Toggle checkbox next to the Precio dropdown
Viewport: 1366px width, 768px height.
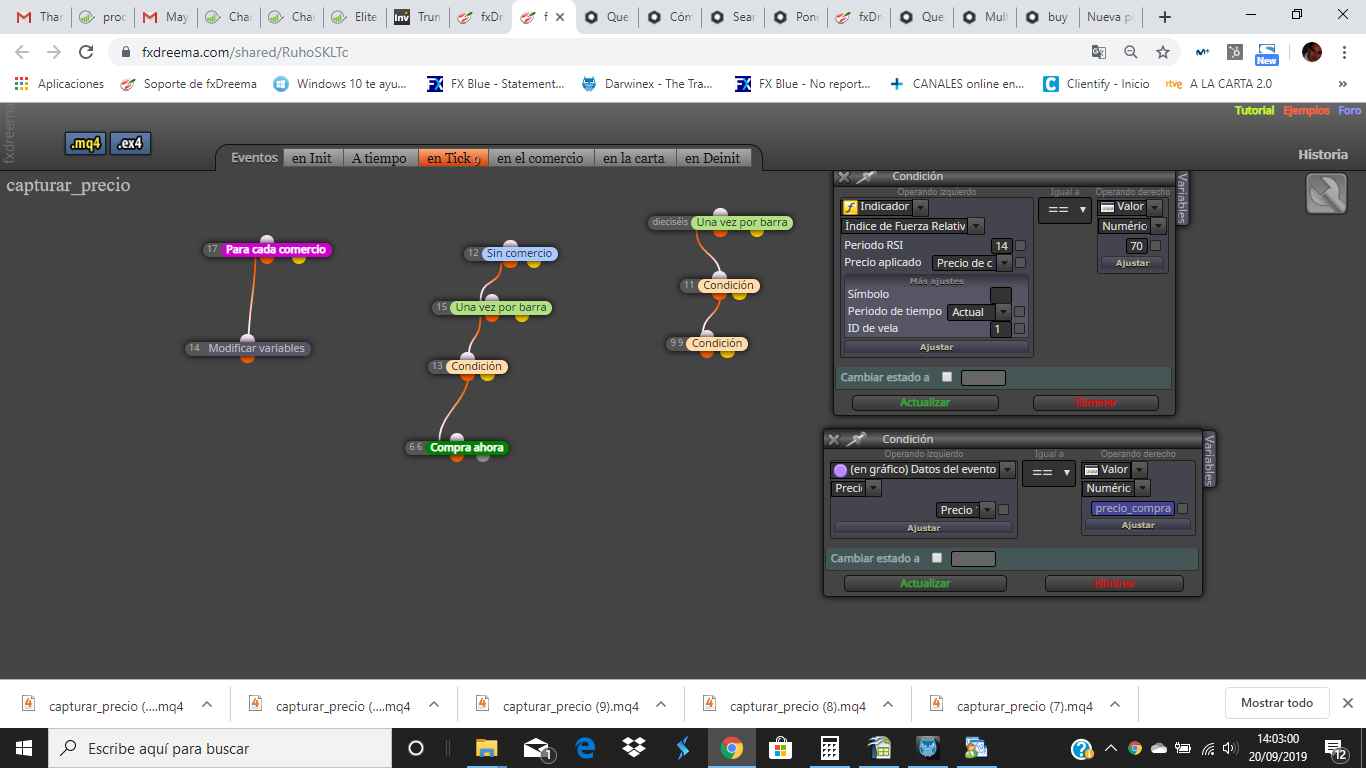click(1003, 510)
